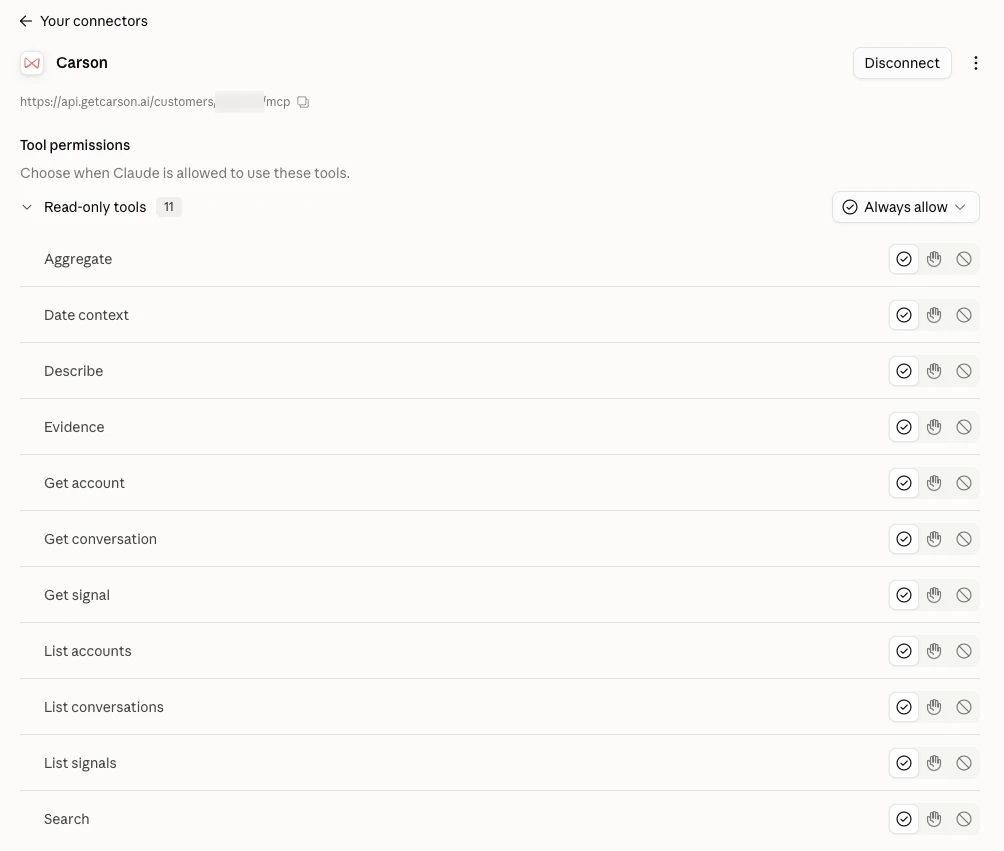Require approval for List signals
Screen dimensions: 1004x851
tap(934, 763)
